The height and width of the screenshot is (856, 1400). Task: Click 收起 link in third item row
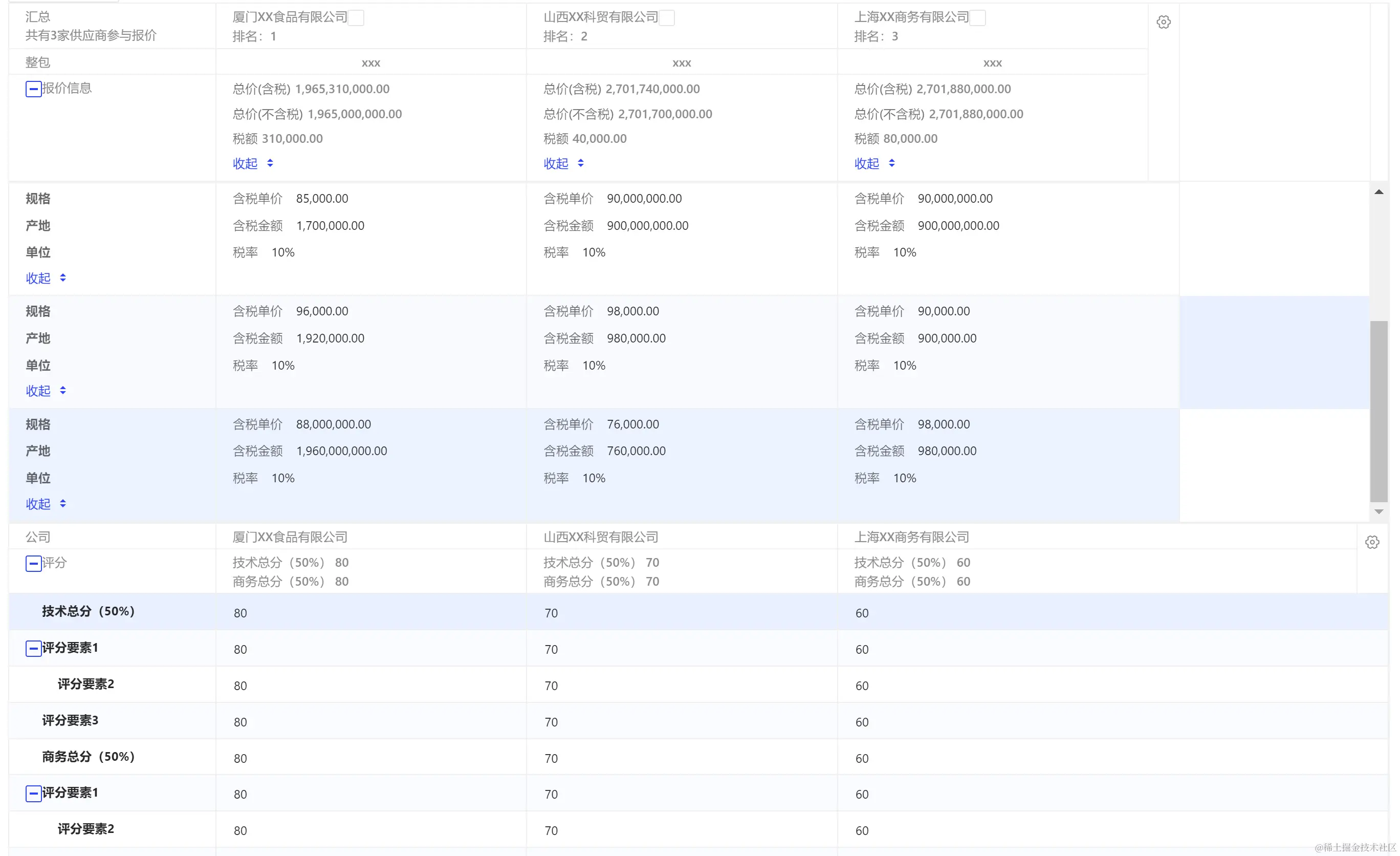[38, 504]
